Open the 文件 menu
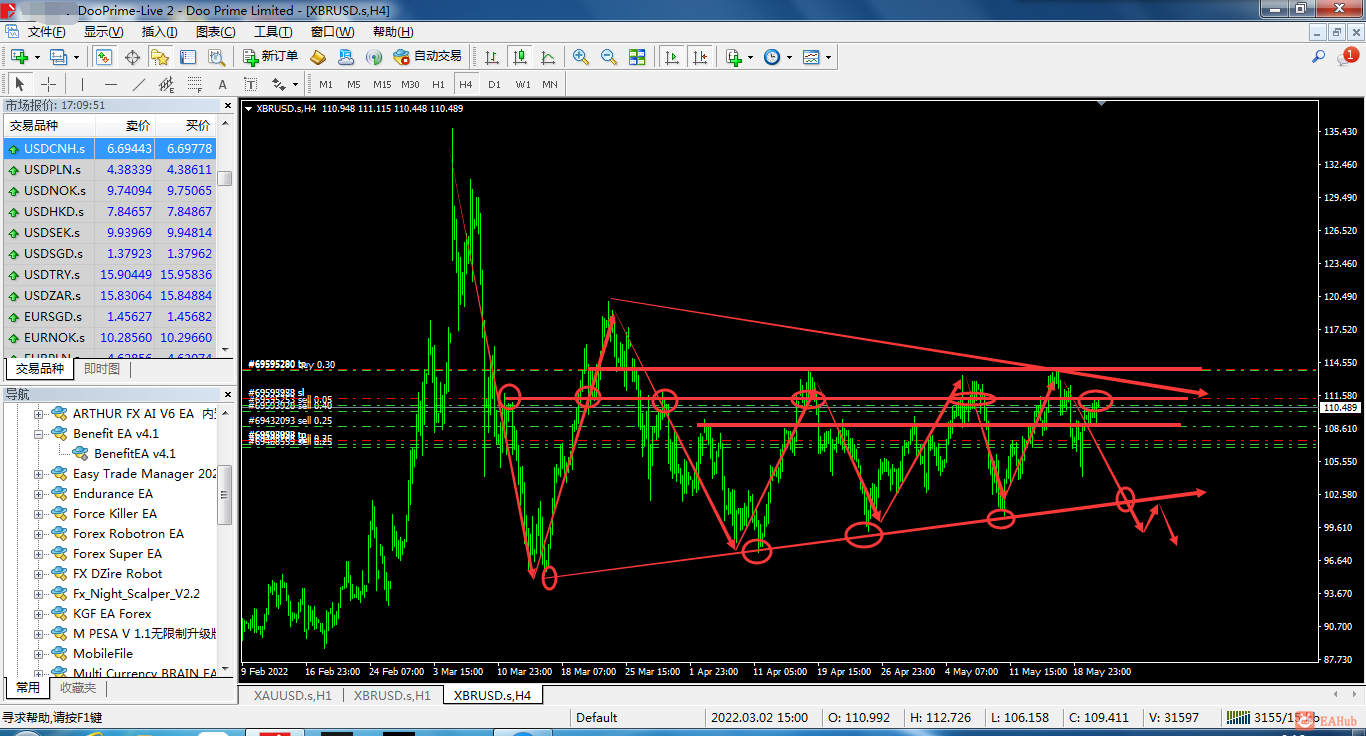 click(x=47, y=32)
